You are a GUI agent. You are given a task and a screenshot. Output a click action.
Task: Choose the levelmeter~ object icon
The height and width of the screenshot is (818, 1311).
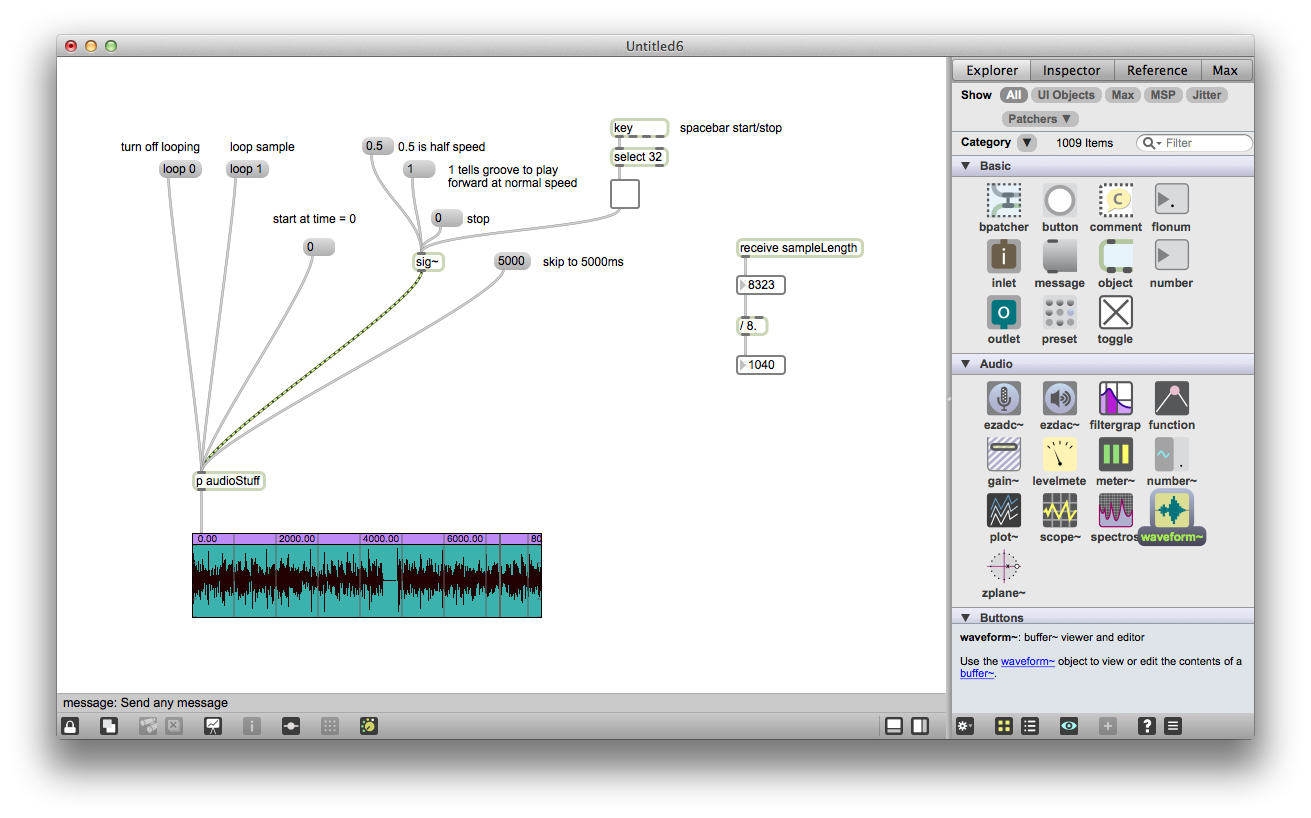(1060, 454)
